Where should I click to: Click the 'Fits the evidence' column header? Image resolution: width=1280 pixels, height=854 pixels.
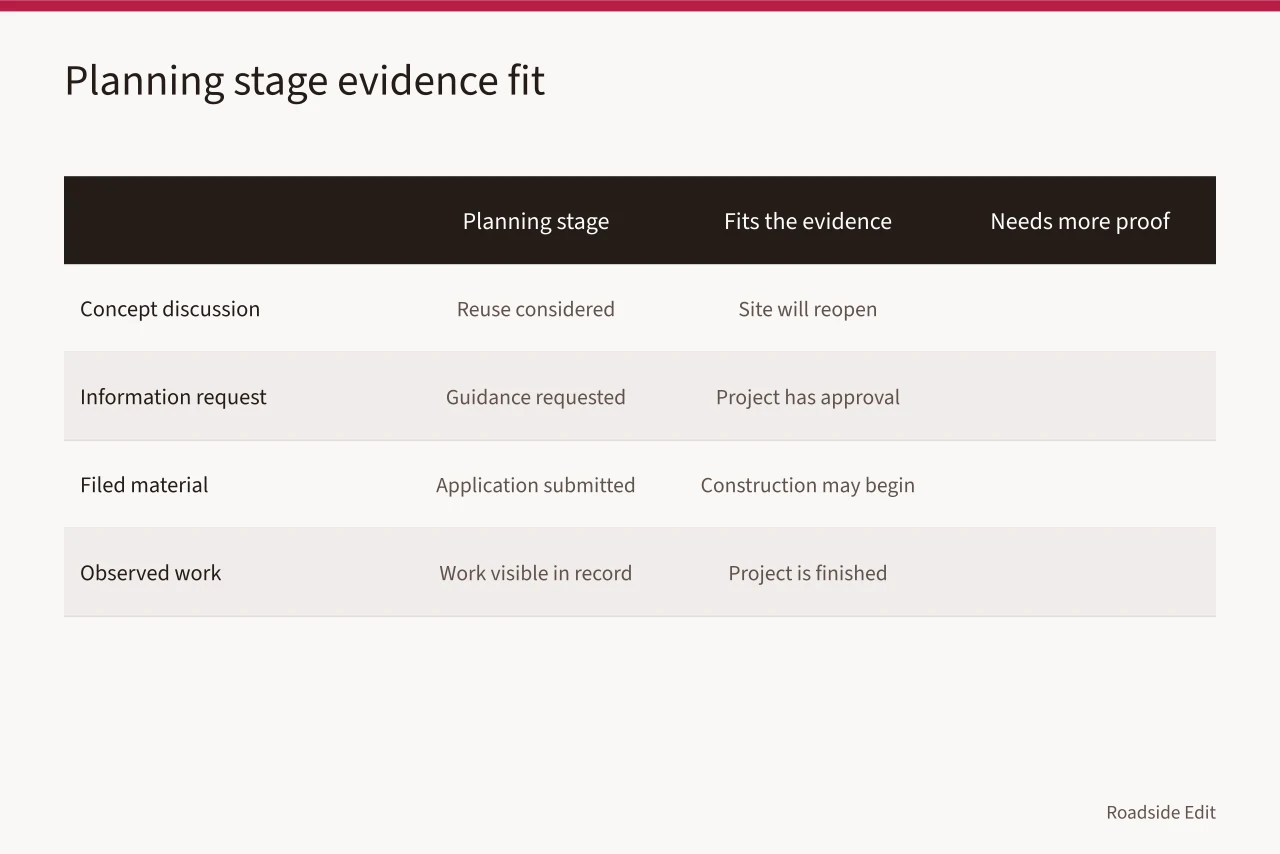[808, 221]
